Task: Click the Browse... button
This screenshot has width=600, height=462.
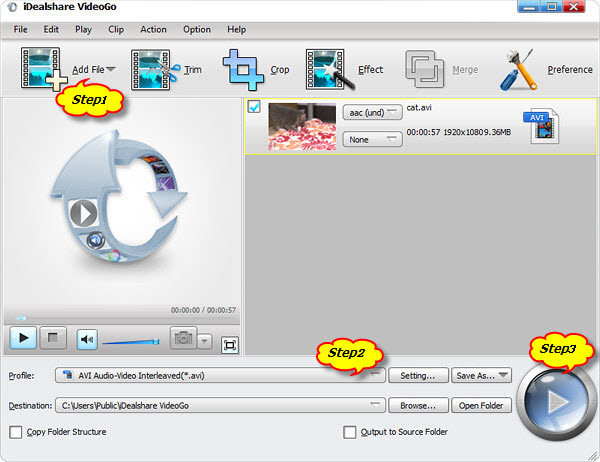Action: tap(418, 405)
